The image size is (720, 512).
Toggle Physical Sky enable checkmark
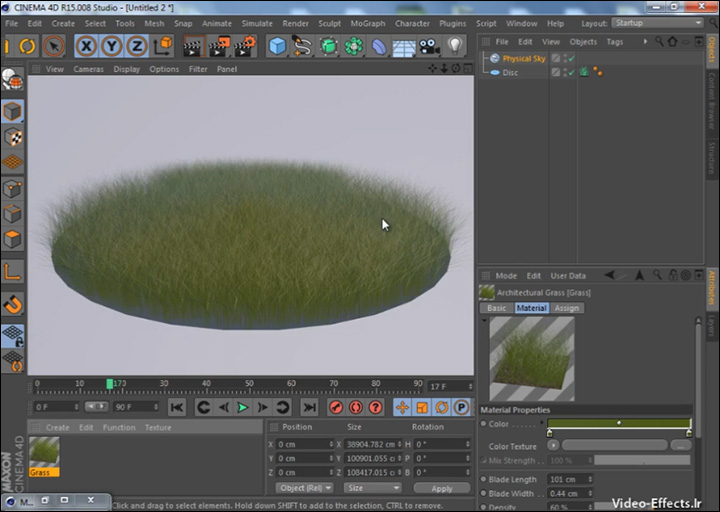coord(571,58)
